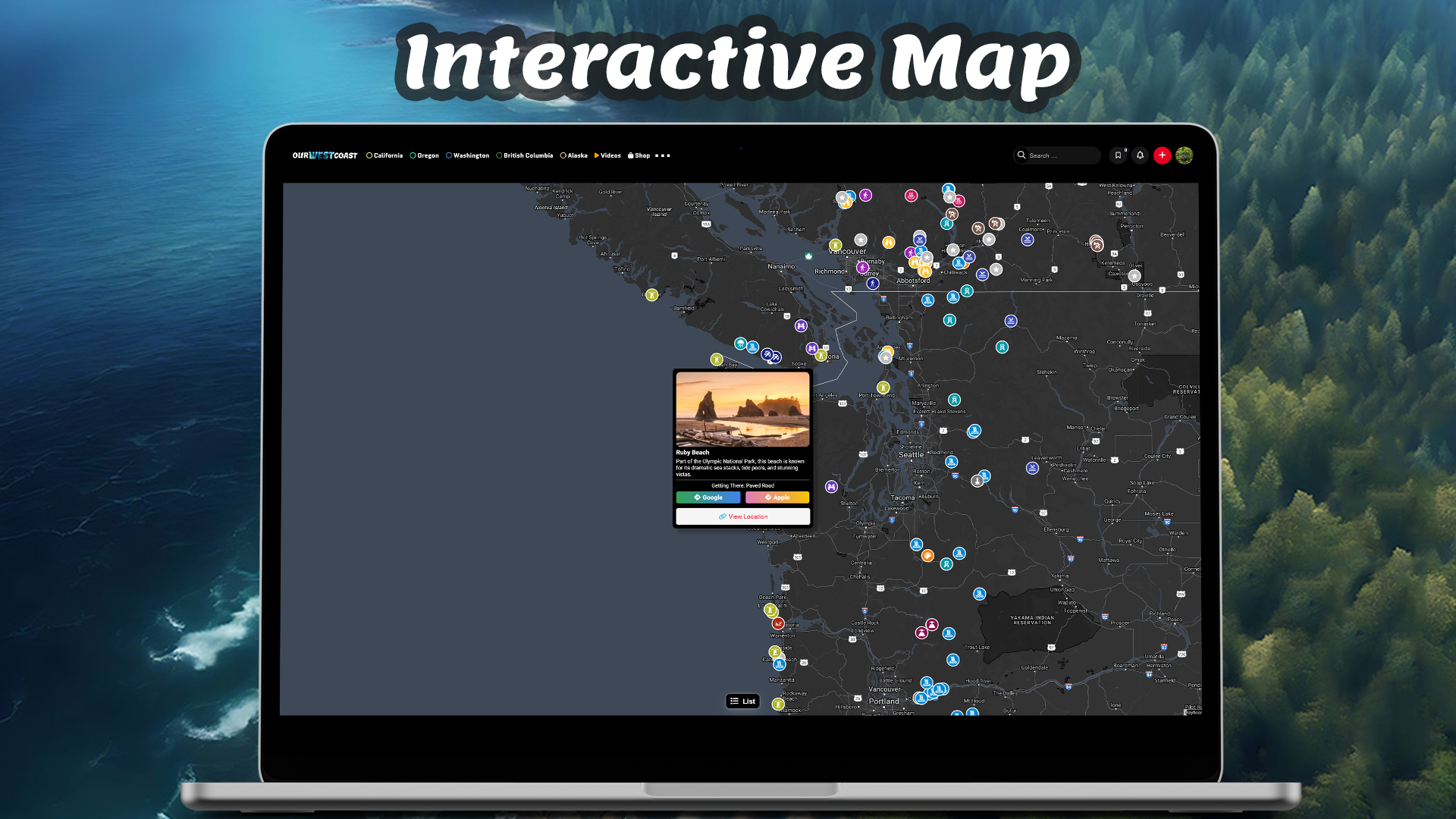Open the OurWestCoast logo home link
This screenshot has height=819, width=1456.
point(325,155)
